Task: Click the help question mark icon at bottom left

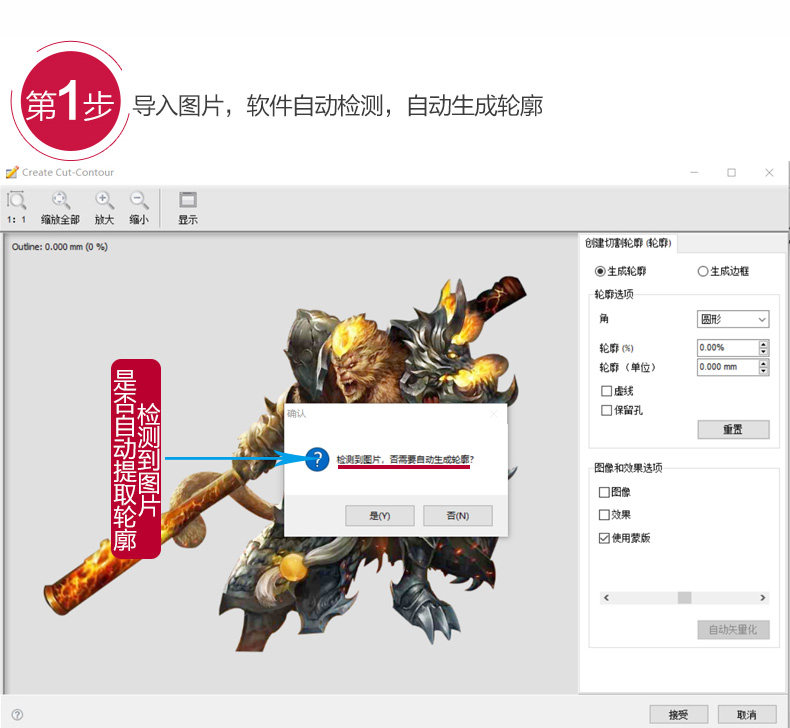Action: [x=17, y=714]
